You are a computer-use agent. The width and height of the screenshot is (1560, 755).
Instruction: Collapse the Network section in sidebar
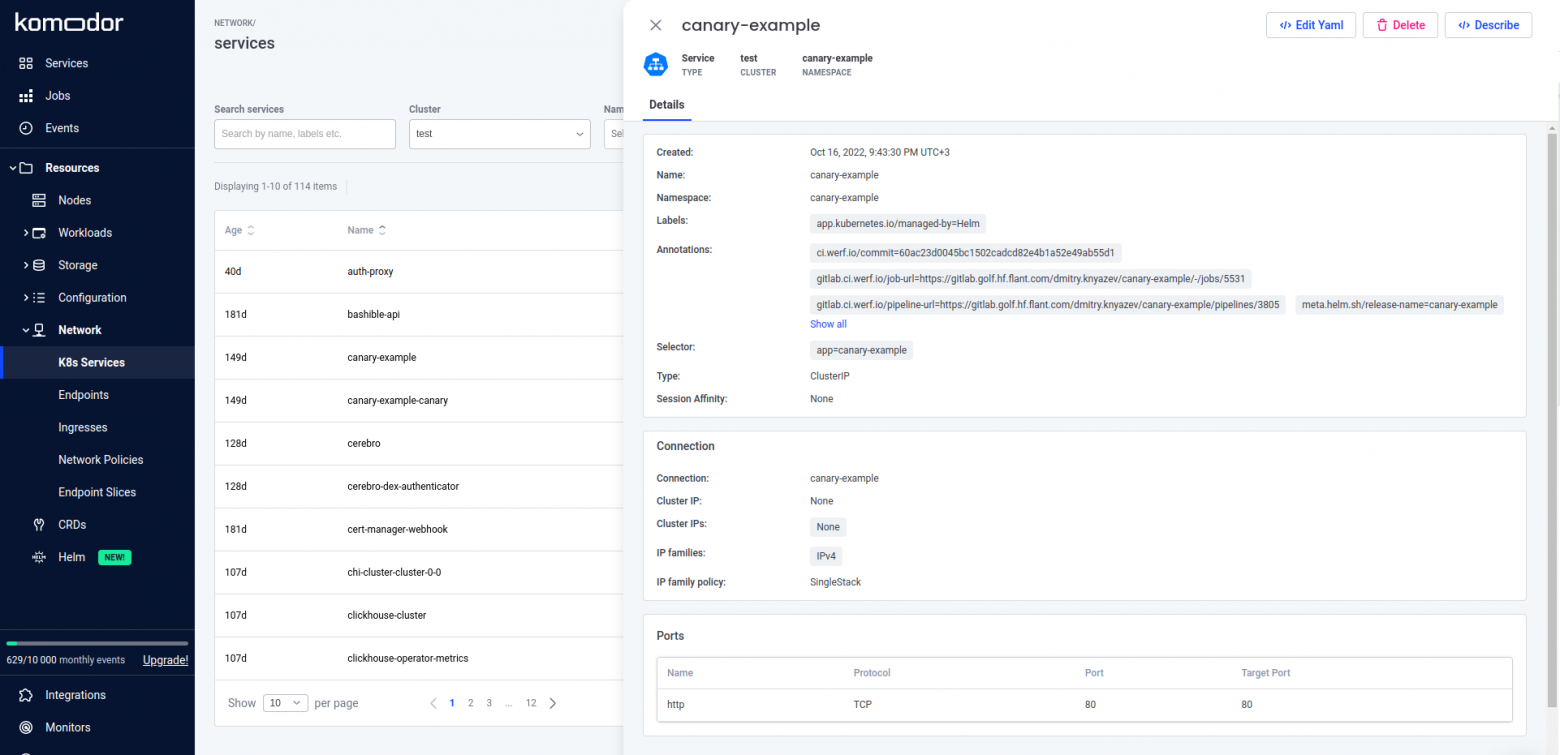point(26,330)
